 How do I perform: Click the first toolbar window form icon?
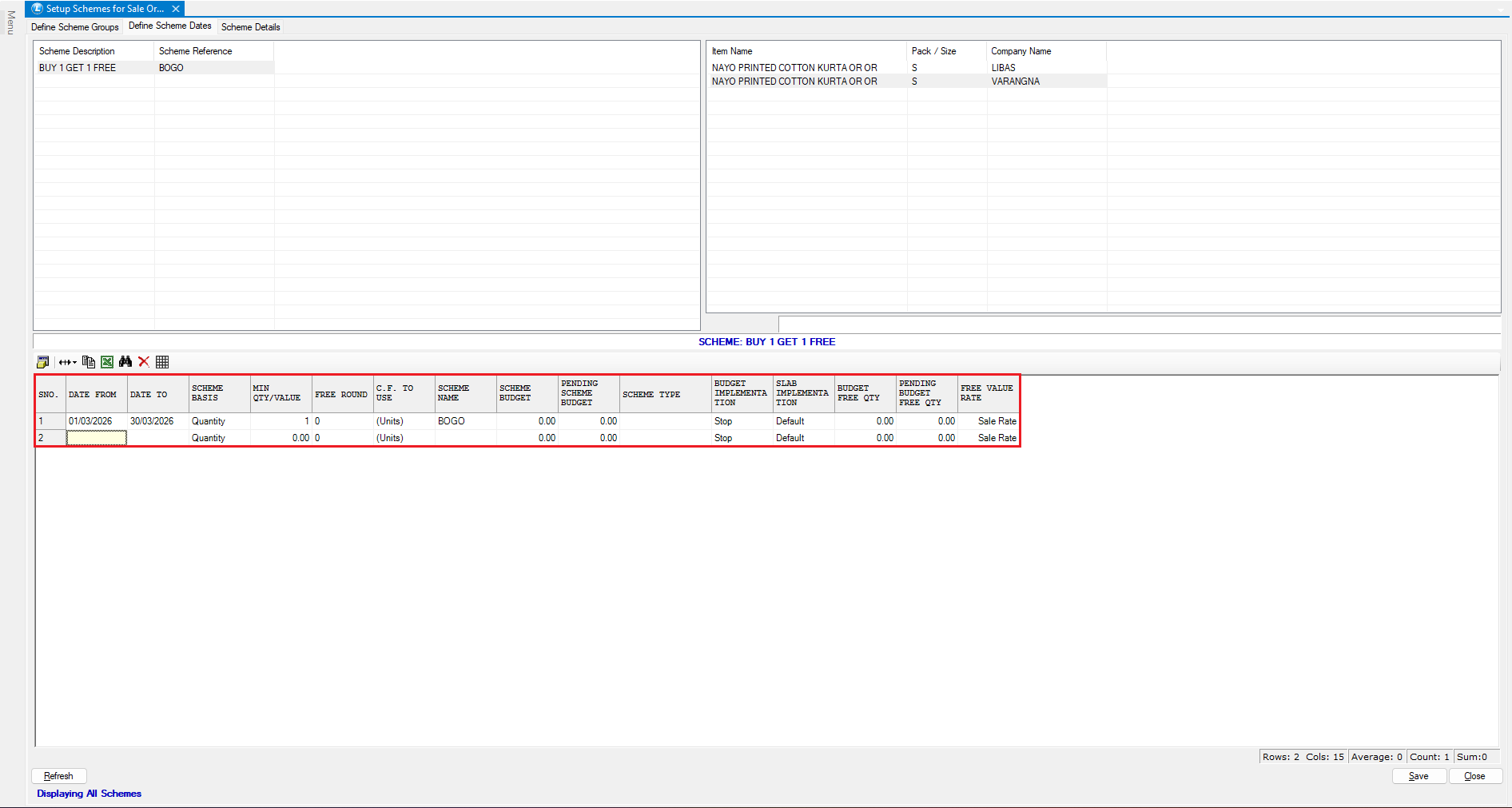coord(43,362)
